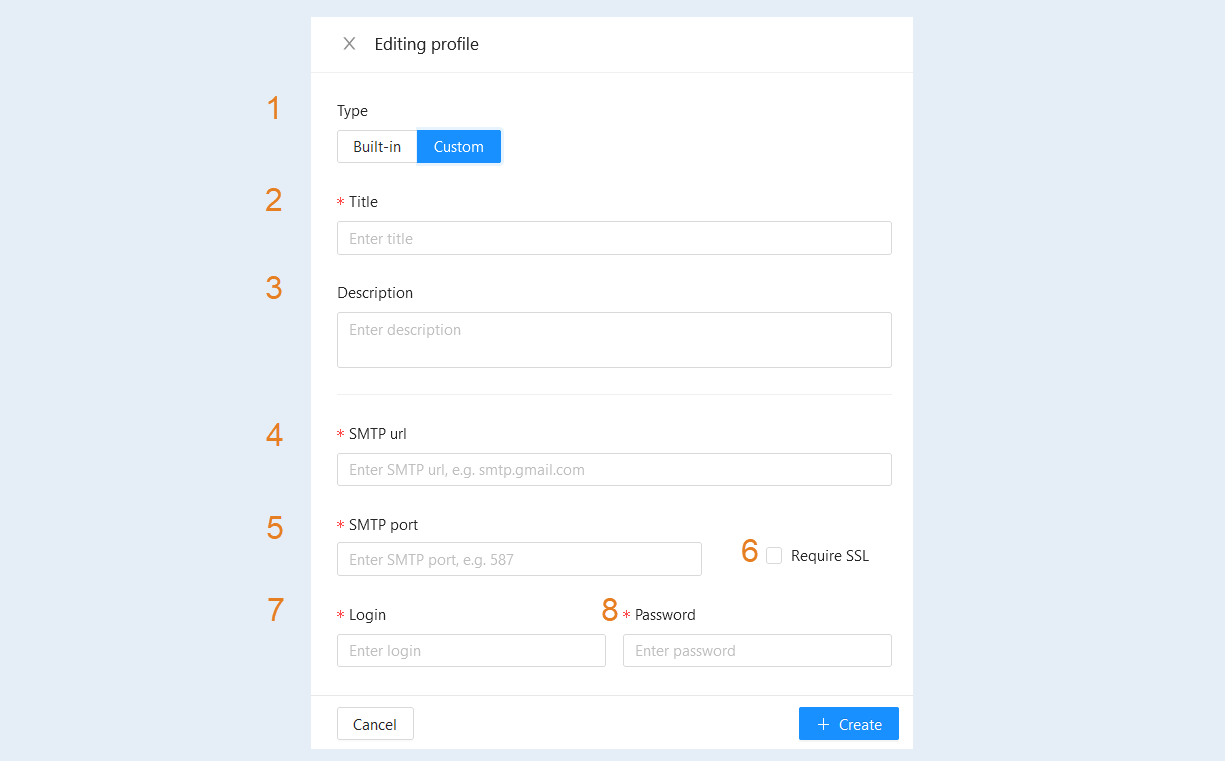The image size is (1225, 761).
Task: Click the Title field label
Action: point(363,202)
